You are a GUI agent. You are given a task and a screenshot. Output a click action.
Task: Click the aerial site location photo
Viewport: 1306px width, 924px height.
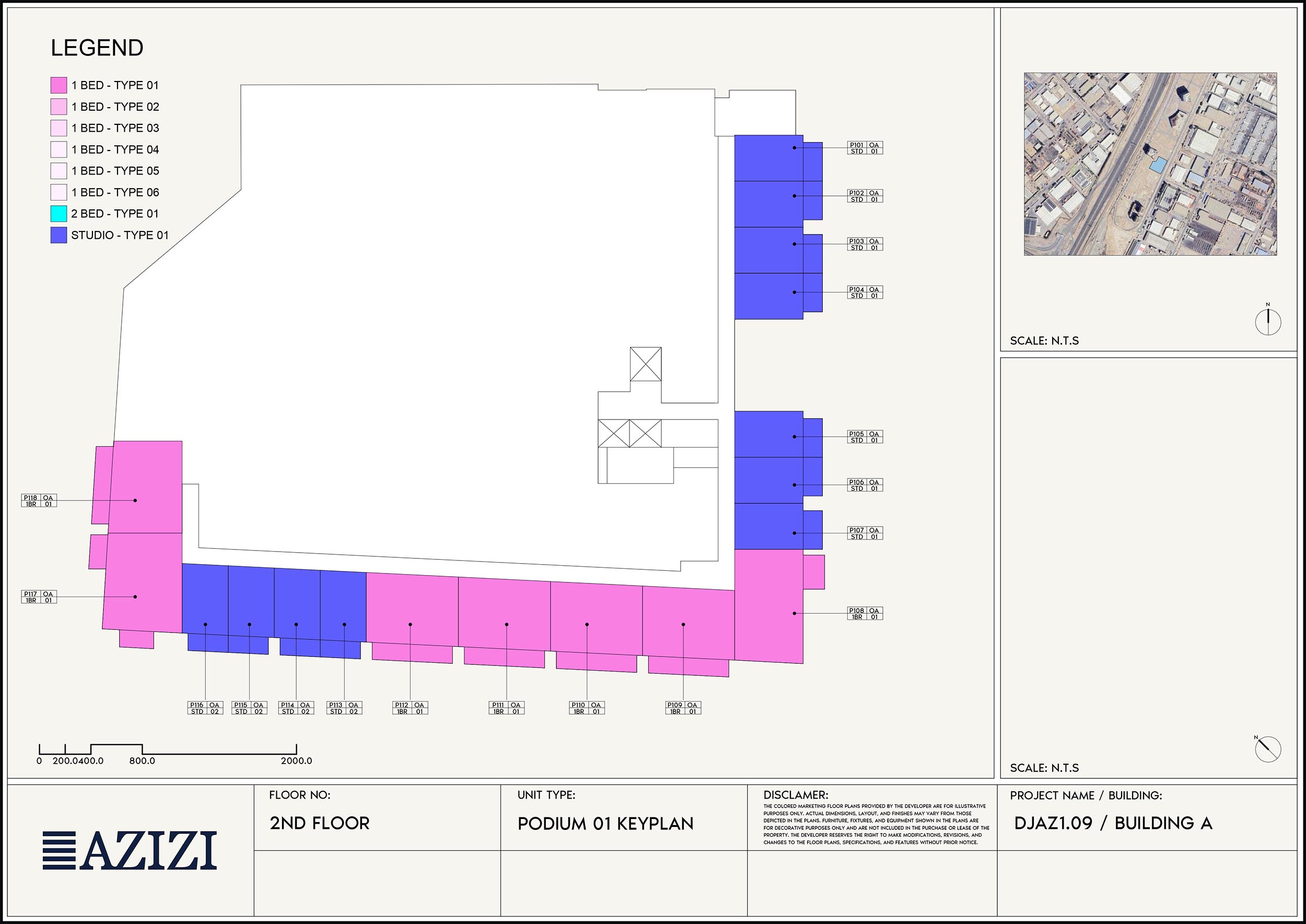[x=1150, y=164]
